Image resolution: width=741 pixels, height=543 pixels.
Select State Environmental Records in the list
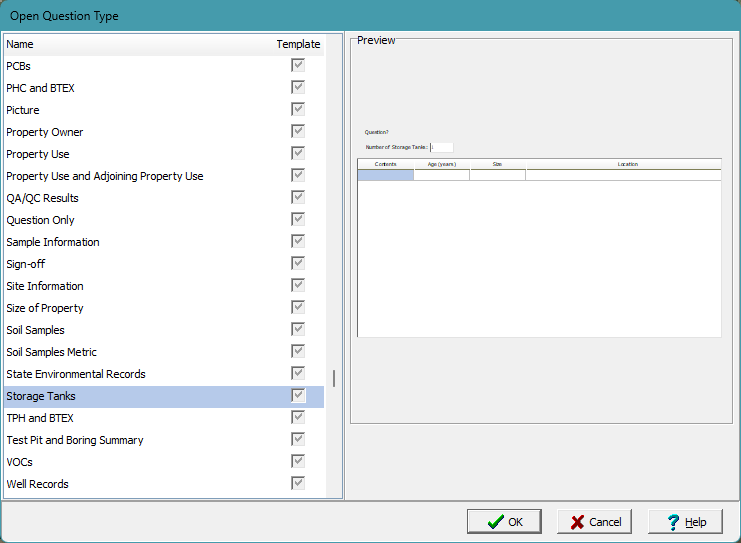point(76,374)
